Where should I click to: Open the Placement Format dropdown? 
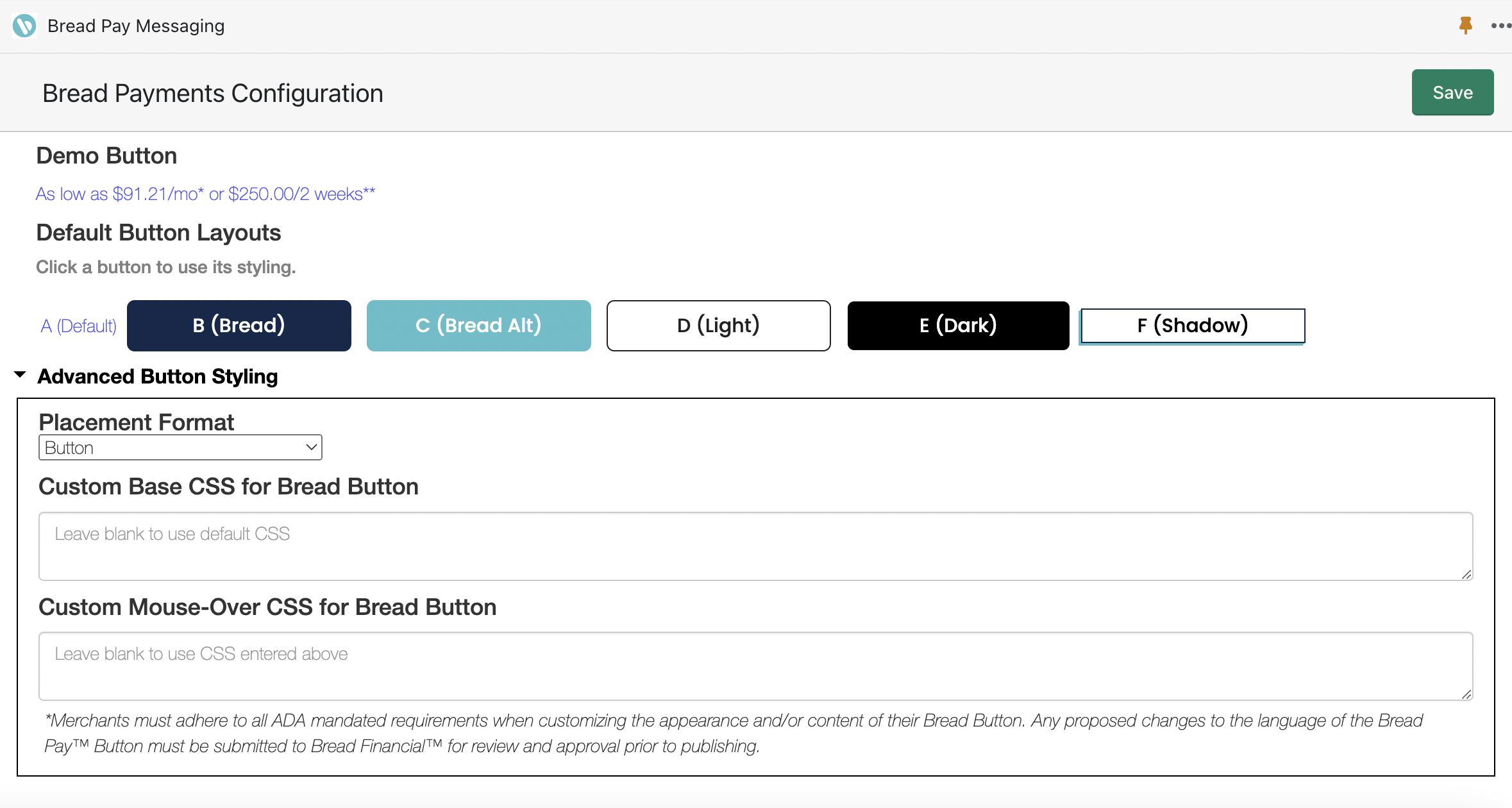pyautogui.click(x=180, y=448)
